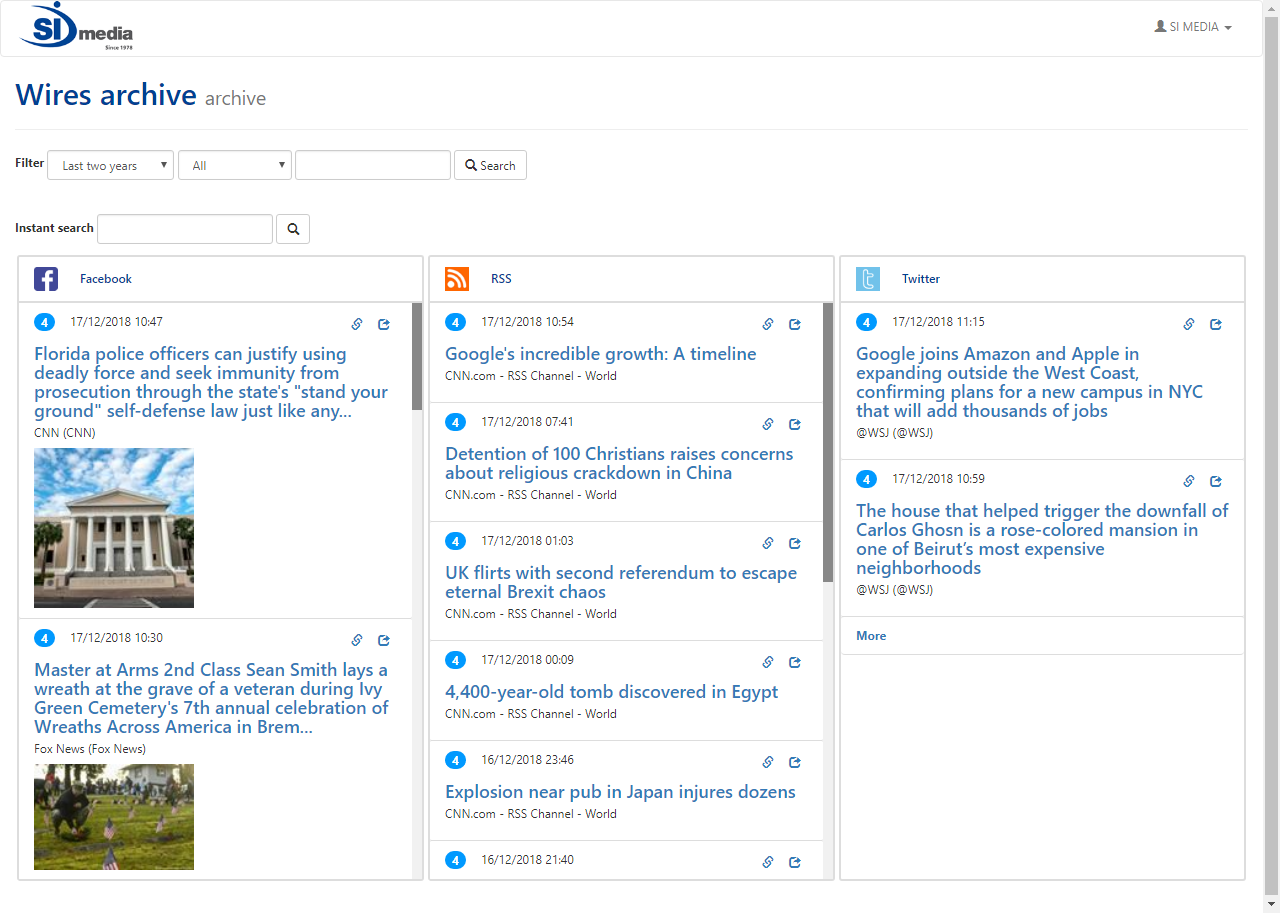1280x913 pixels.
Task: Click share icon for Google's incredible growth item
Action: pos(795,324)
